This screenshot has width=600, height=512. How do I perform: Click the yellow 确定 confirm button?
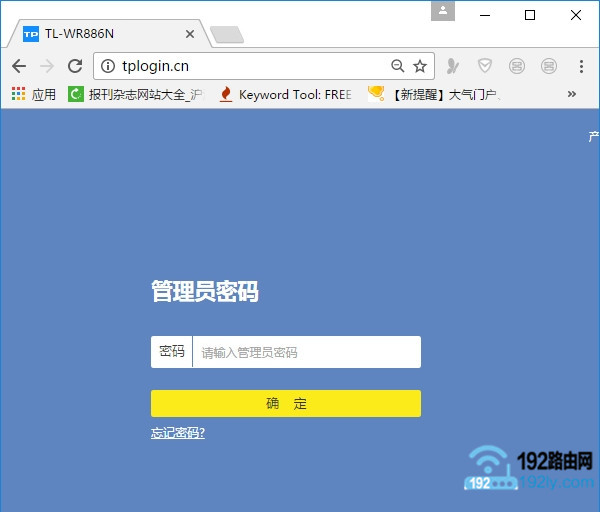point(286,403)
